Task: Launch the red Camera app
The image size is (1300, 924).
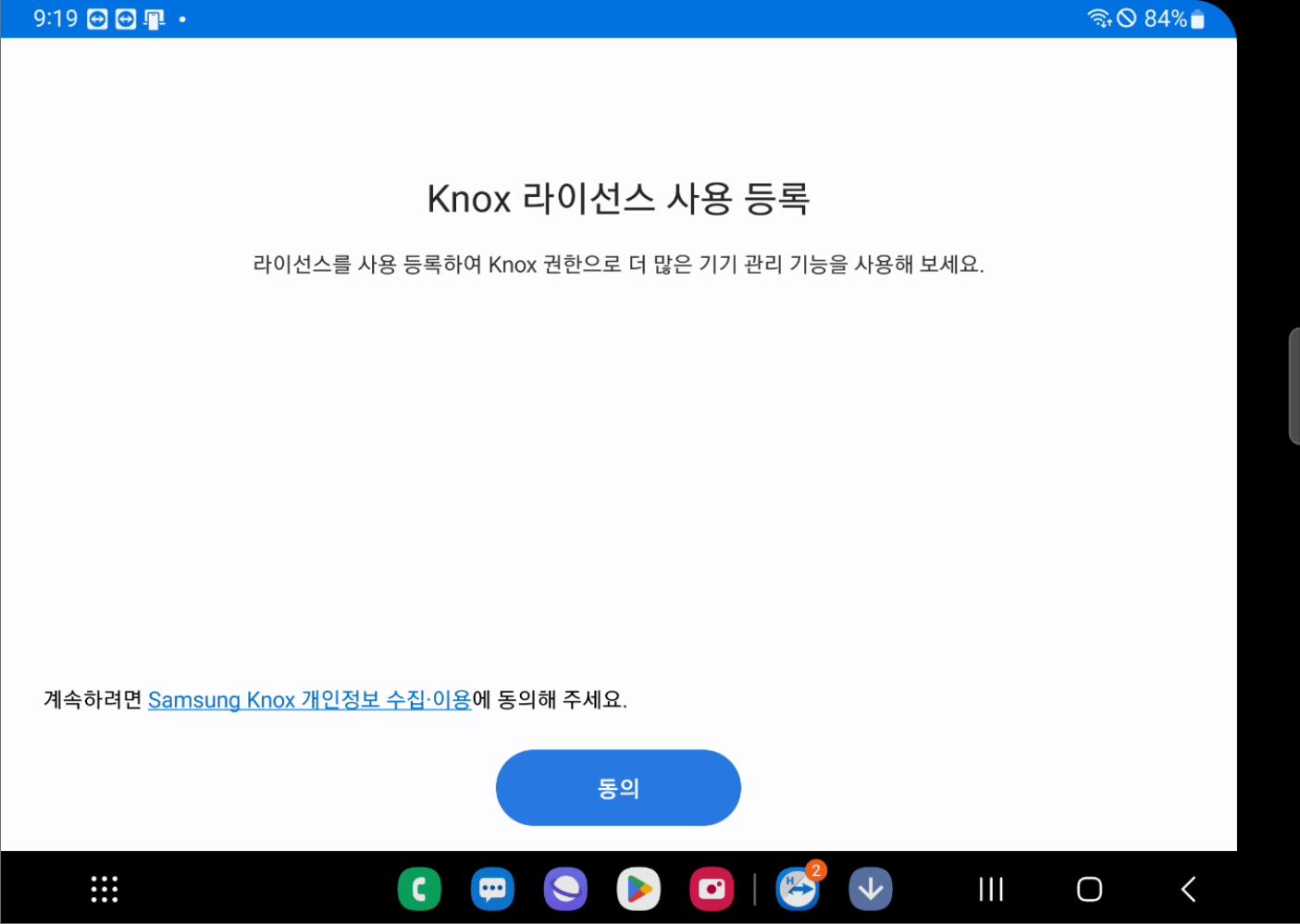Action: pos(712,890)
